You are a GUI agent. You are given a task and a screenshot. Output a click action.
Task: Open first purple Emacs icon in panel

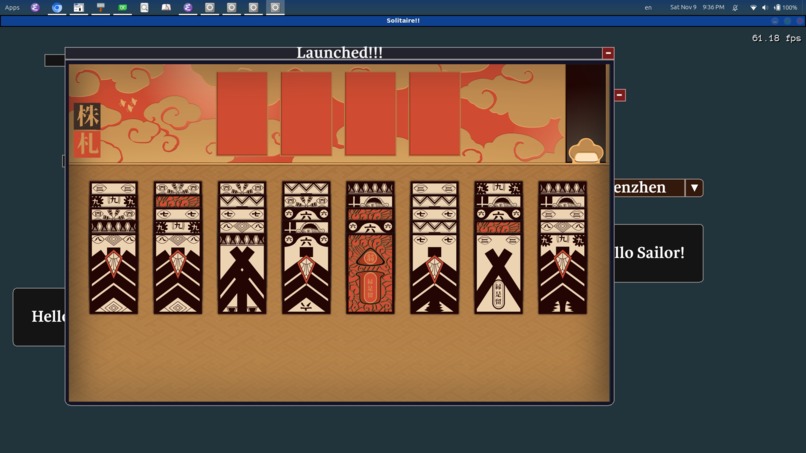pos(35,7)
